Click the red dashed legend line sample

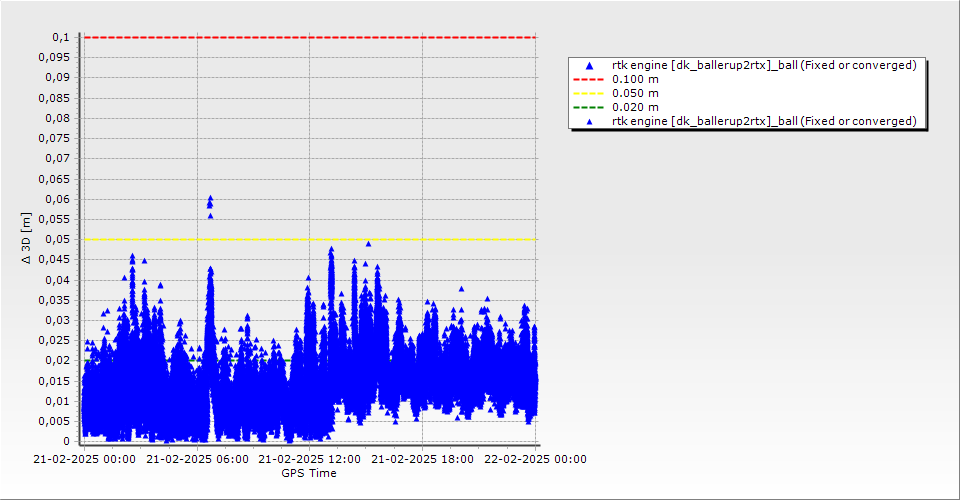point(588,80)
